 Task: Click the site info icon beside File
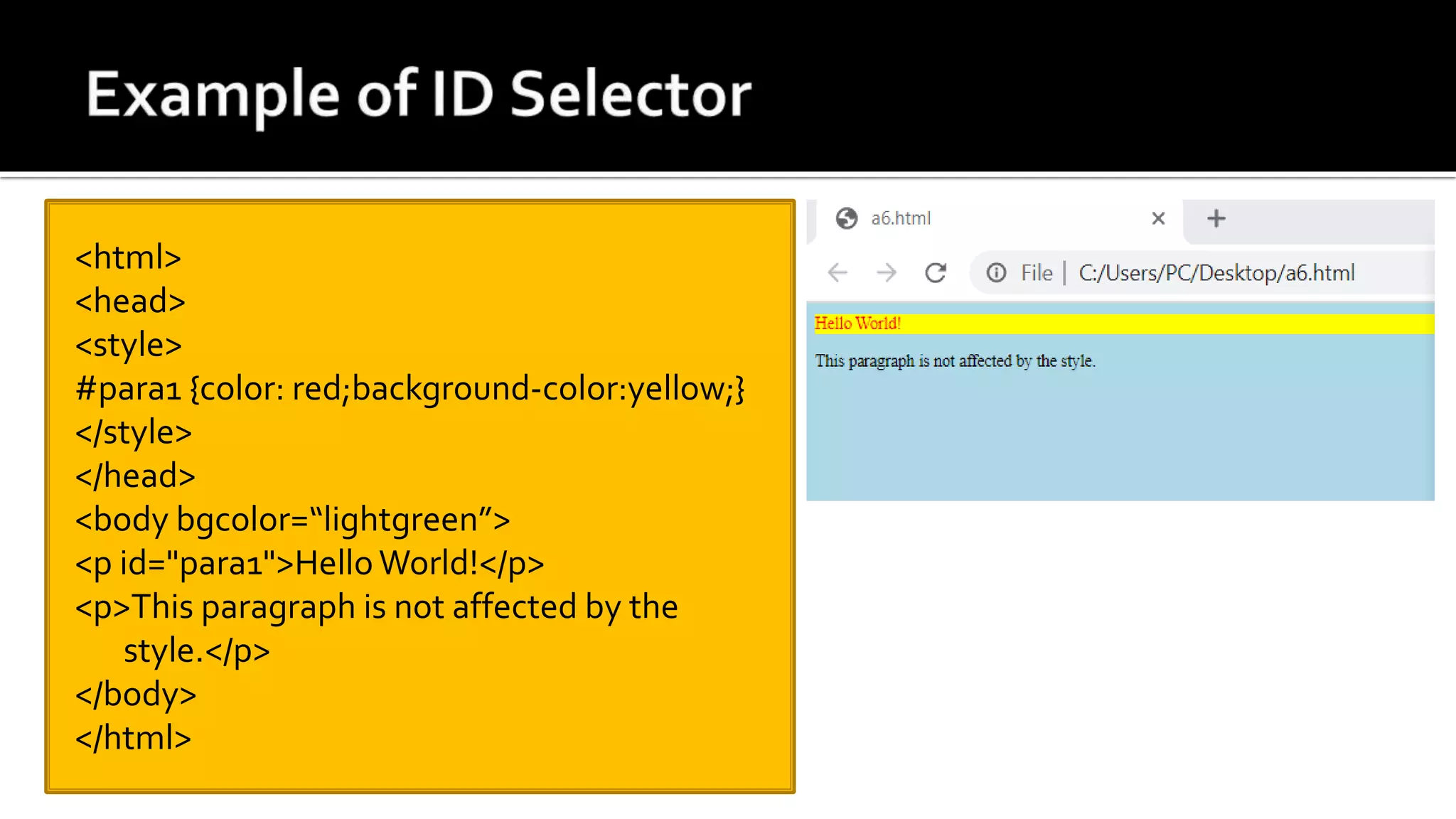point(996,273)
